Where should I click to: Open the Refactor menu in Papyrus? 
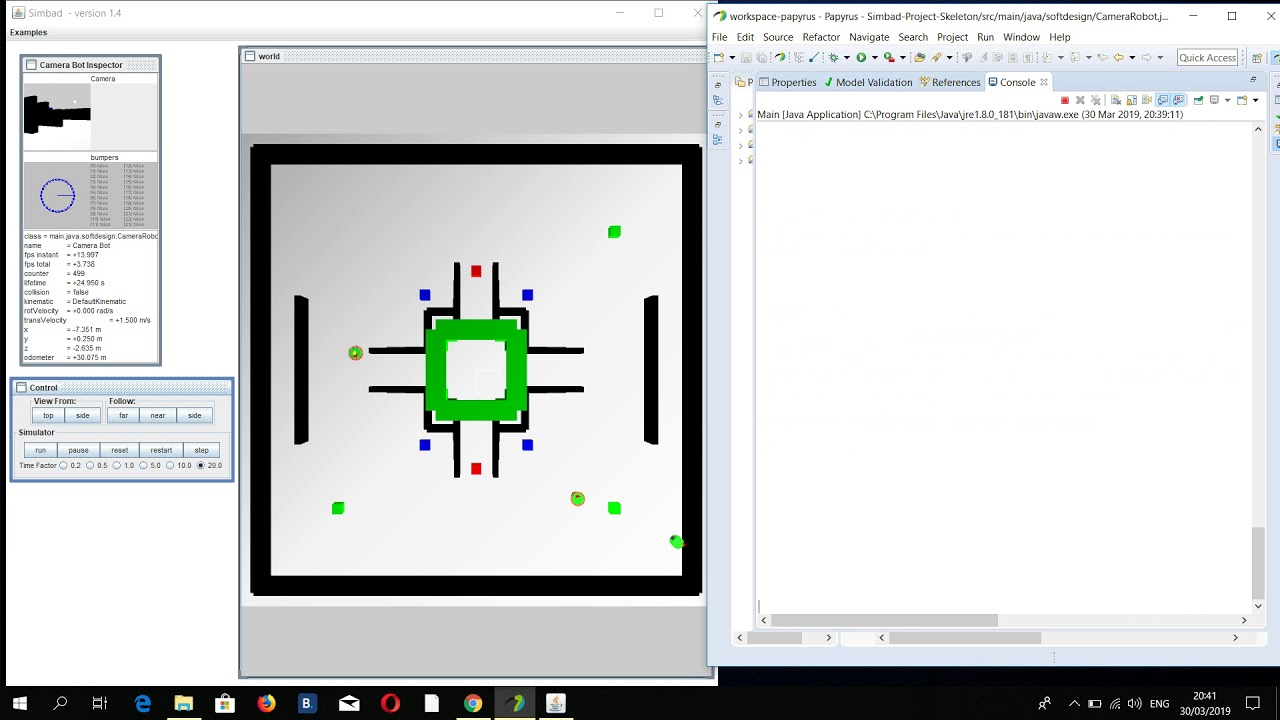point(821,37)
